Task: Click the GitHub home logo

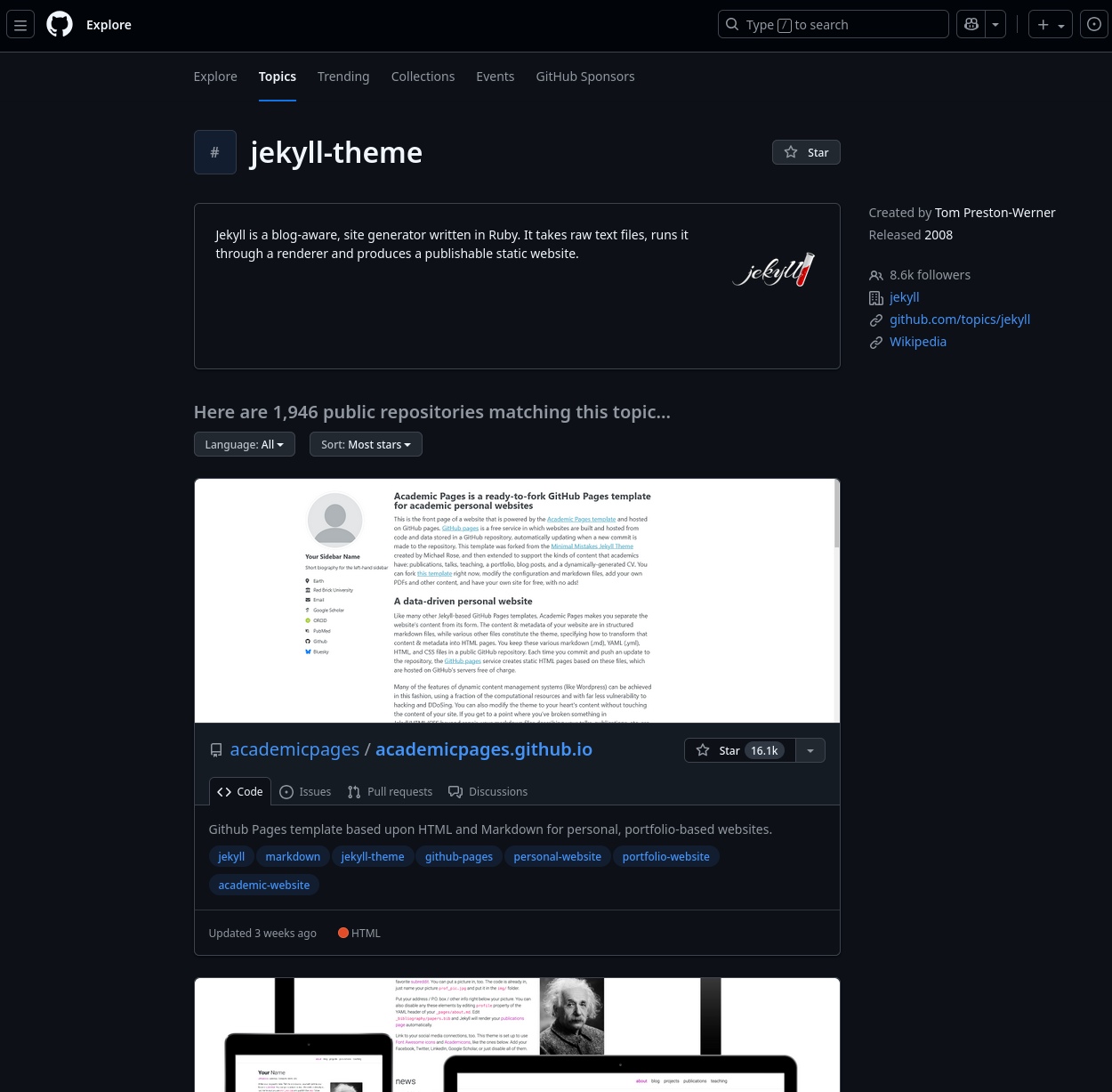Action: (x=59, y=24)
